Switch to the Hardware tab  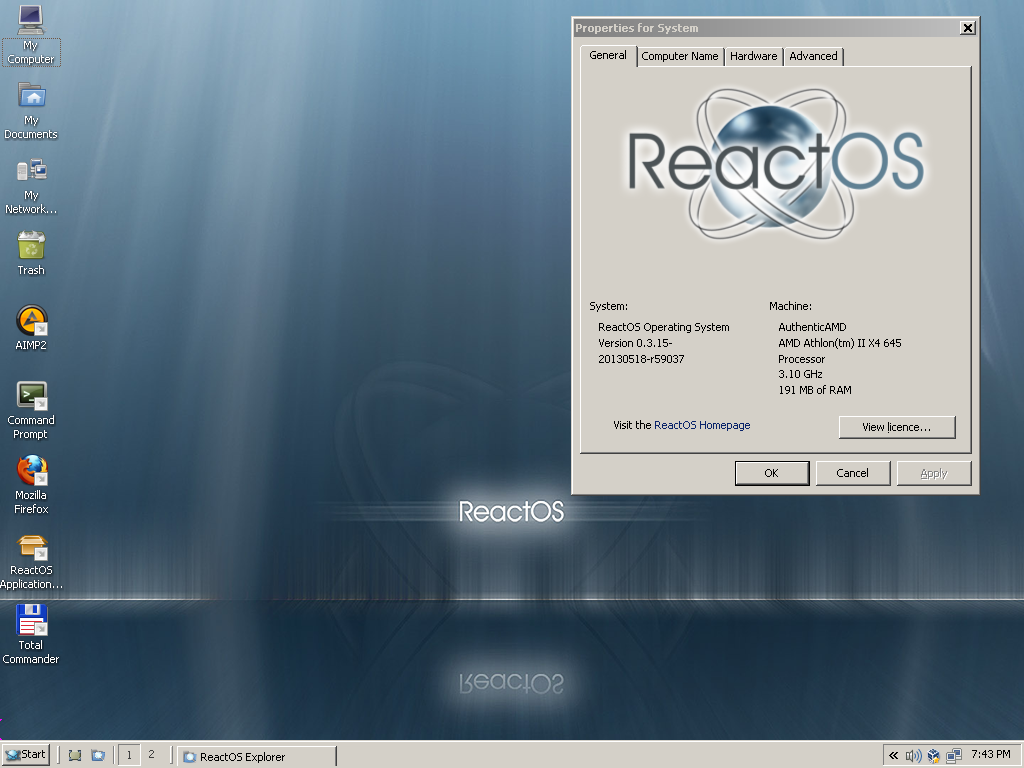pyautogui.click(x=754, y=56)
